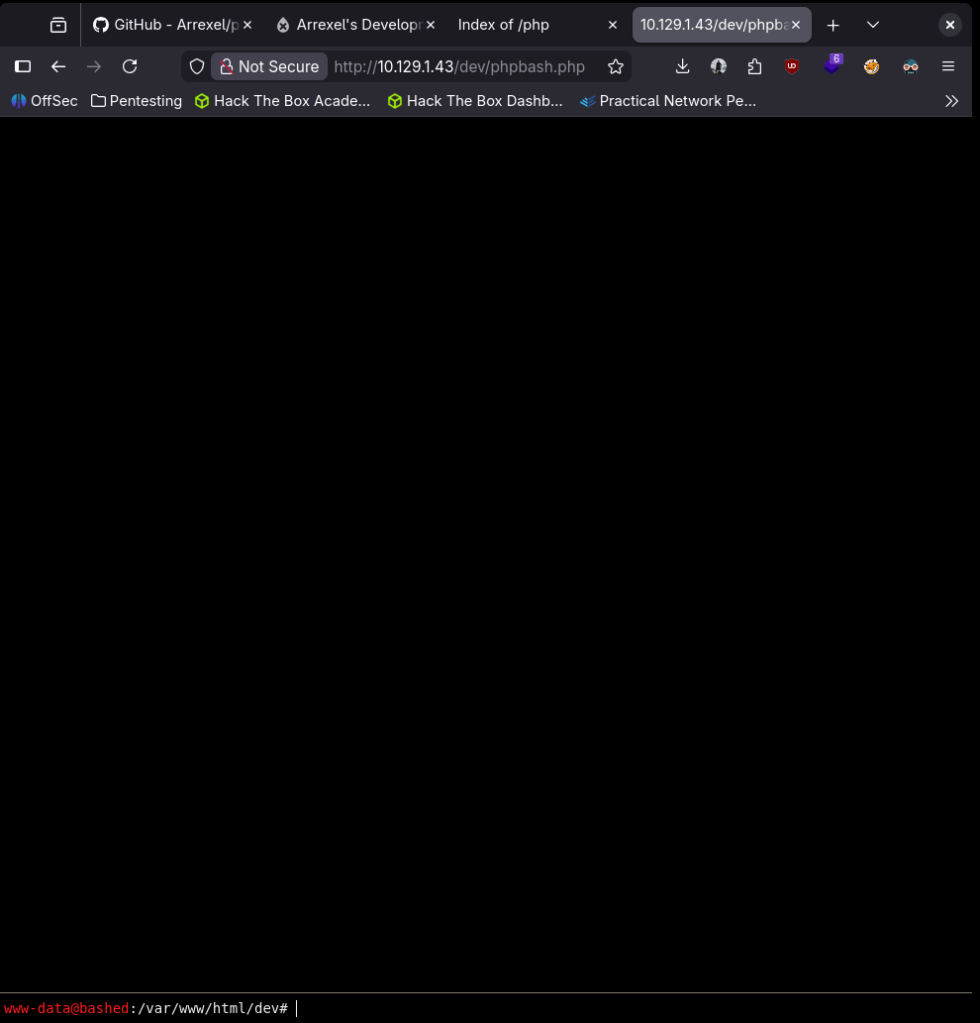Open the Firefox View icon
This screenshot has width=980, height=1023.
58,25
